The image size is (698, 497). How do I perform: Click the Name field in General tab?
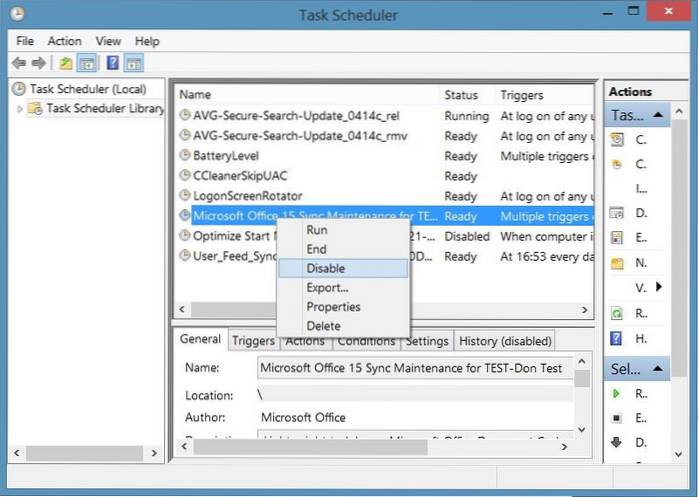(x=414, y=367)
